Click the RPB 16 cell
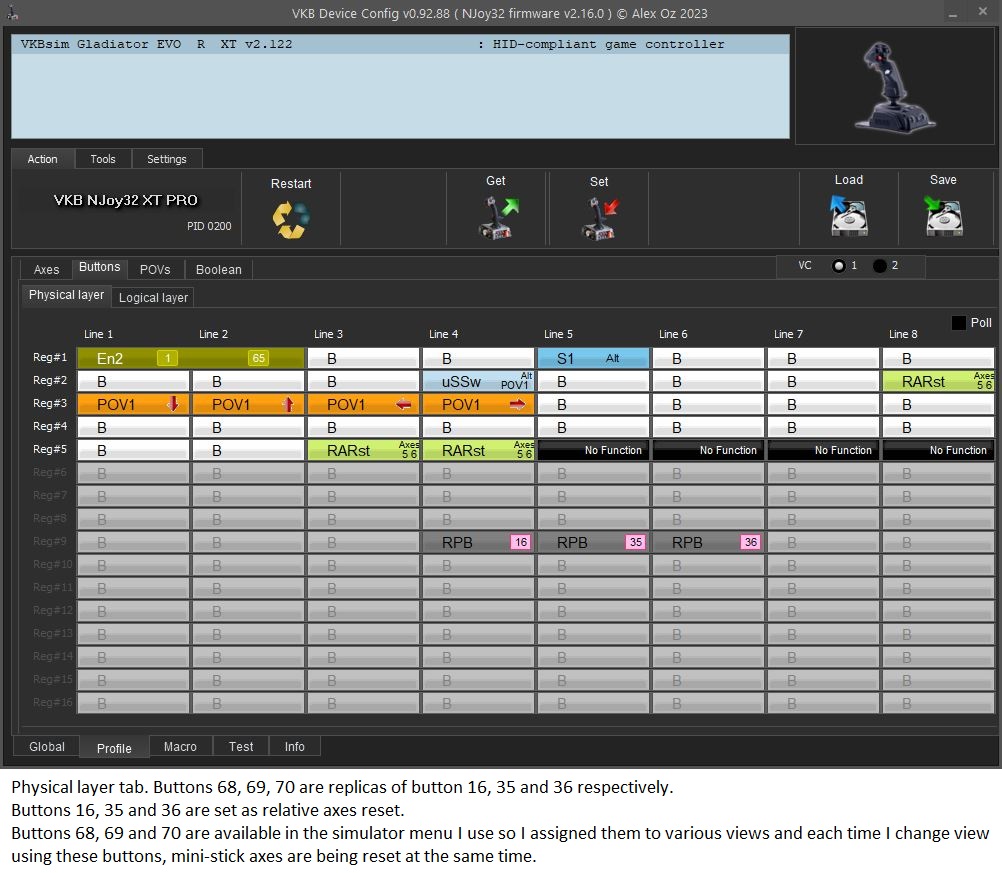1002x873 pixels. pos(478,543)
